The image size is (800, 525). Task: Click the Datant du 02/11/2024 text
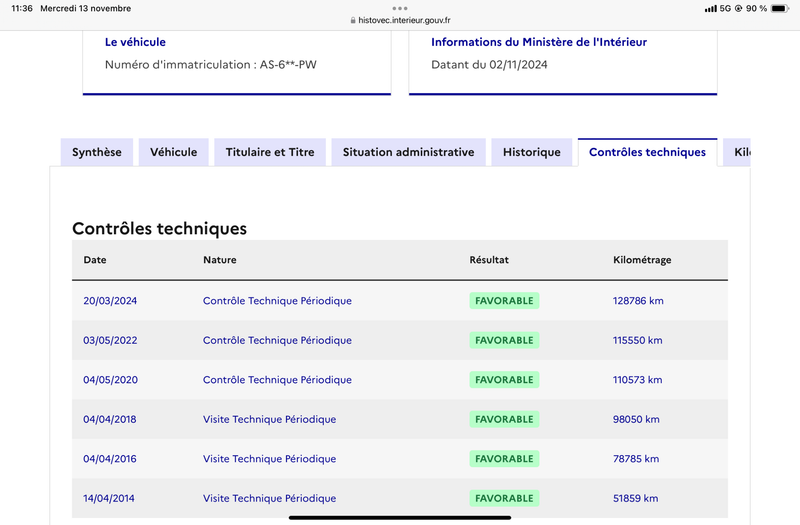[x=489, y=65]
